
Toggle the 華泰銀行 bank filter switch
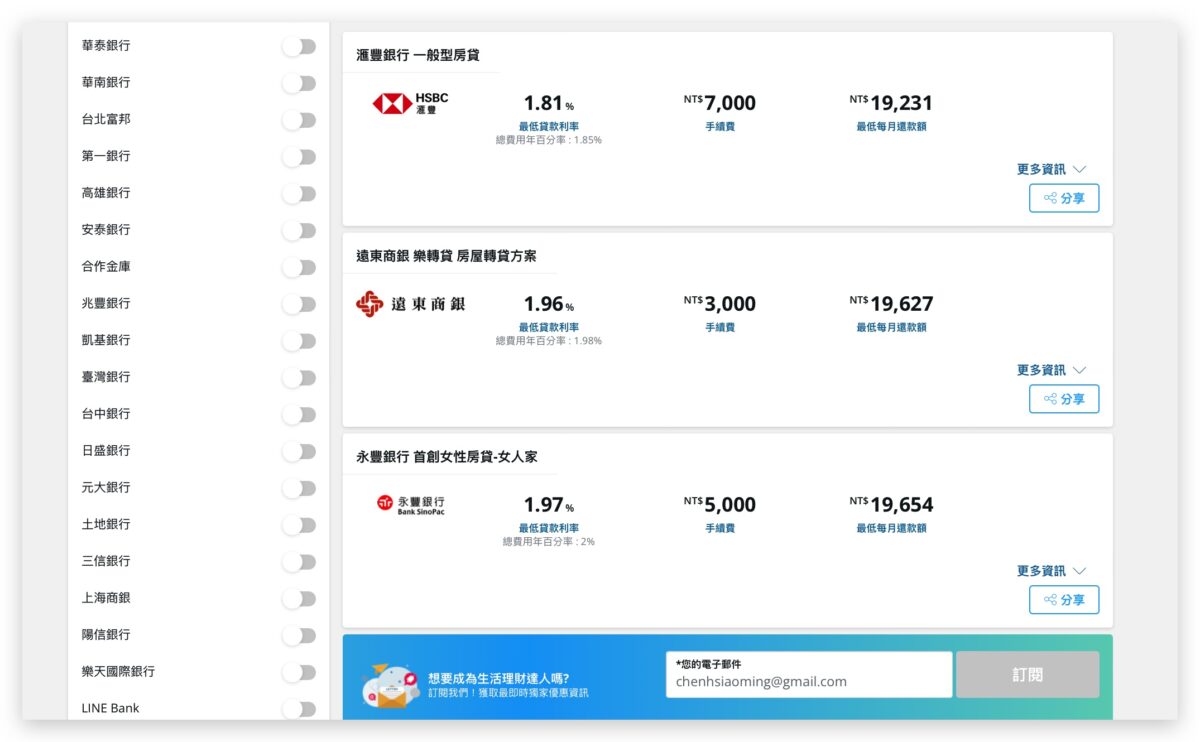point(299,46)
